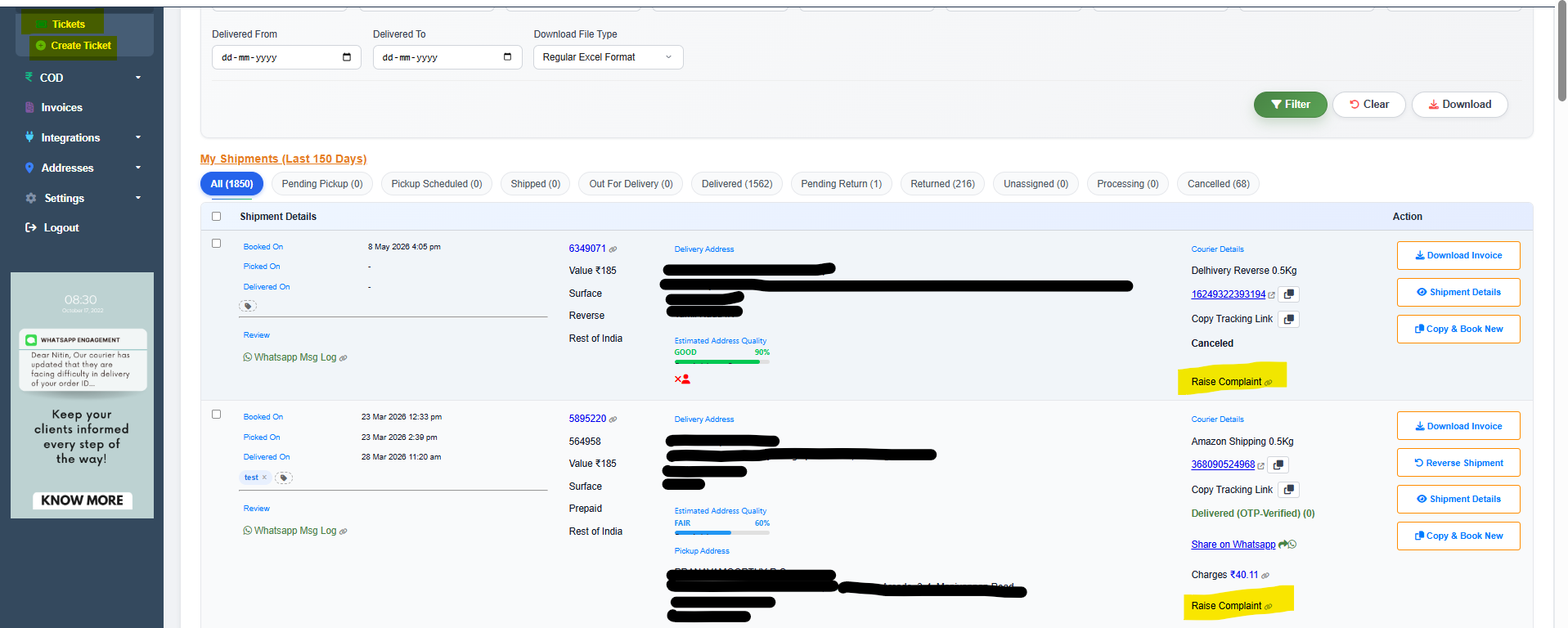Switch to Delivered (1562) tab
The height and width of the screenshot is (628, 1568).
pyautogui.click(x=737, y=184)
